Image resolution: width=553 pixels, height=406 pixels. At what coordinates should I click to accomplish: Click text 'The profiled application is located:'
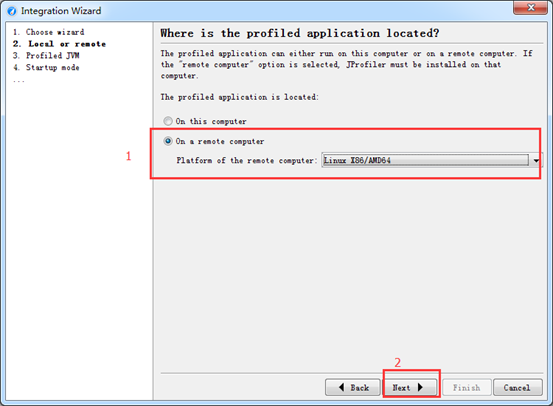click(239, 97)
